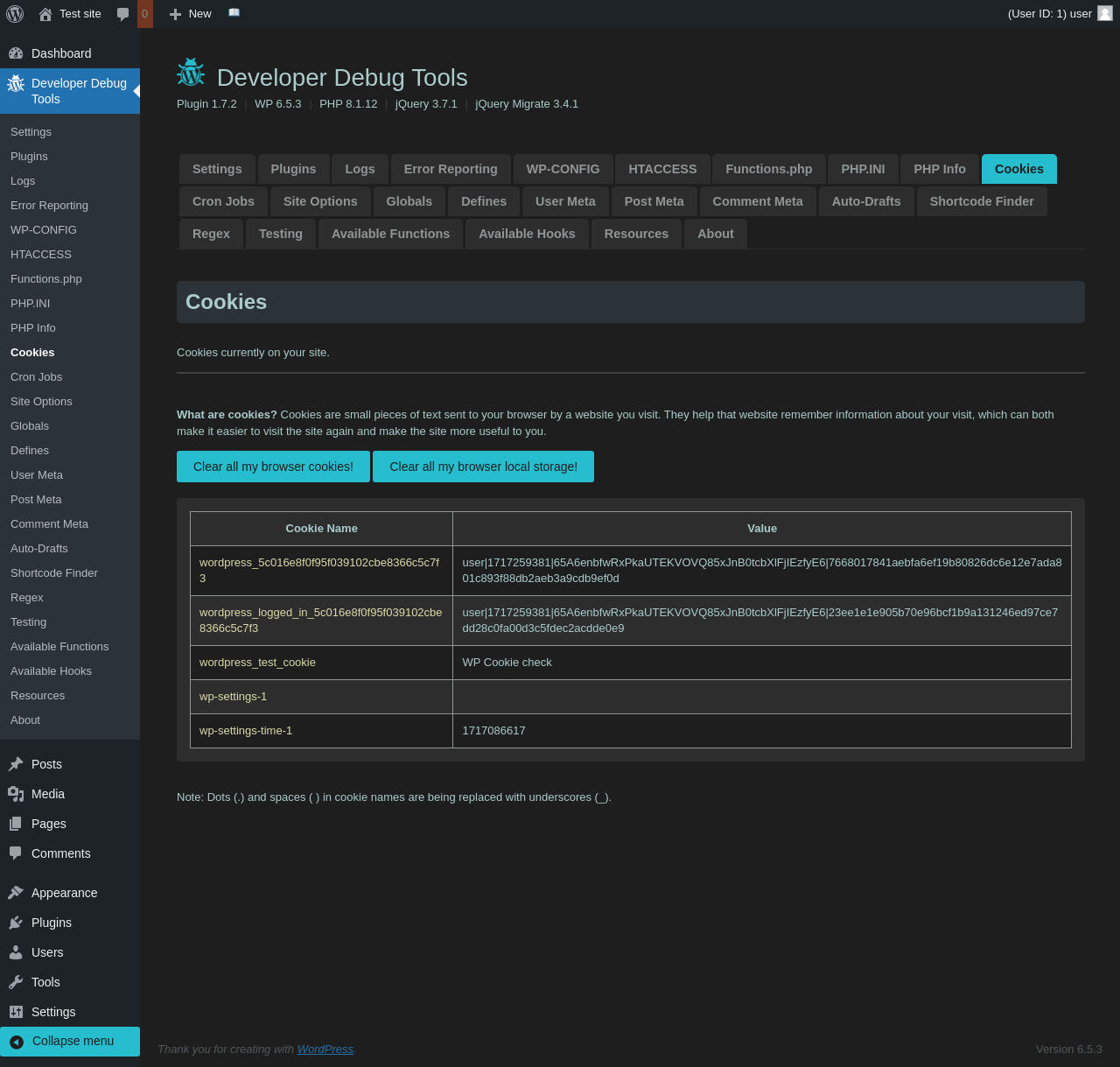The width and height of the screenshot is (1120, 1067).
Task: Open the comments bubble icon in admin bar
Action: 123,14
